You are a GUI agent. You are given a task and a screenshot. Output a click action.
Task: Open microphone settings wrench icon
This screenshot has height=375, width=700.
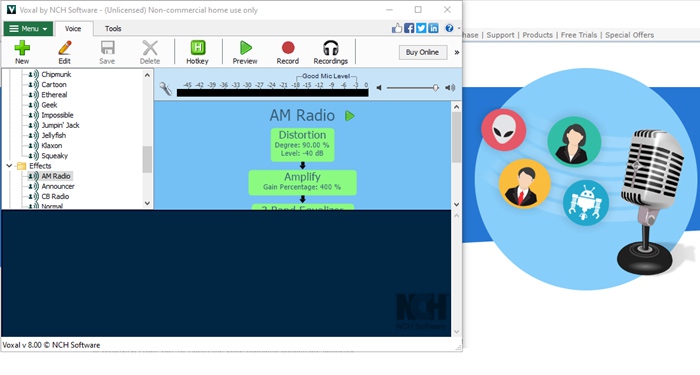(166, 88)
